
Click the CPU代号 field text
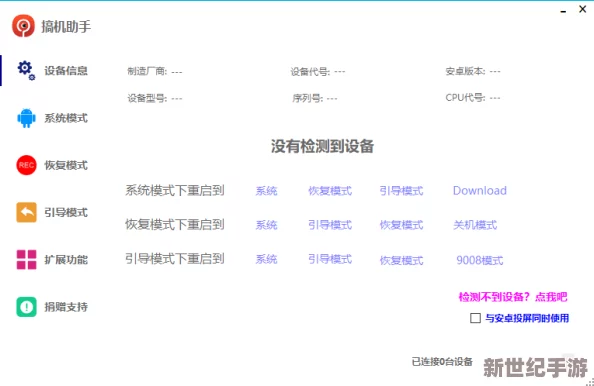coord(473,98)
